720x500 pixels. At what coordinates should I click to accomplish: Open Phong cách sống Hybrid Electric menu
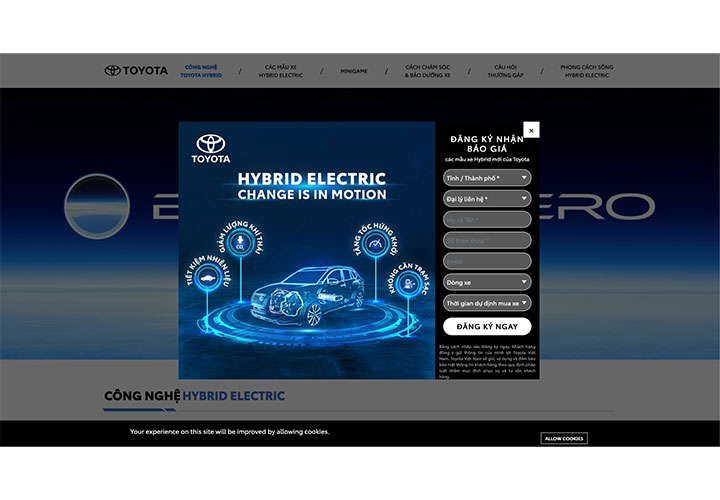click(x=587, y=71)
